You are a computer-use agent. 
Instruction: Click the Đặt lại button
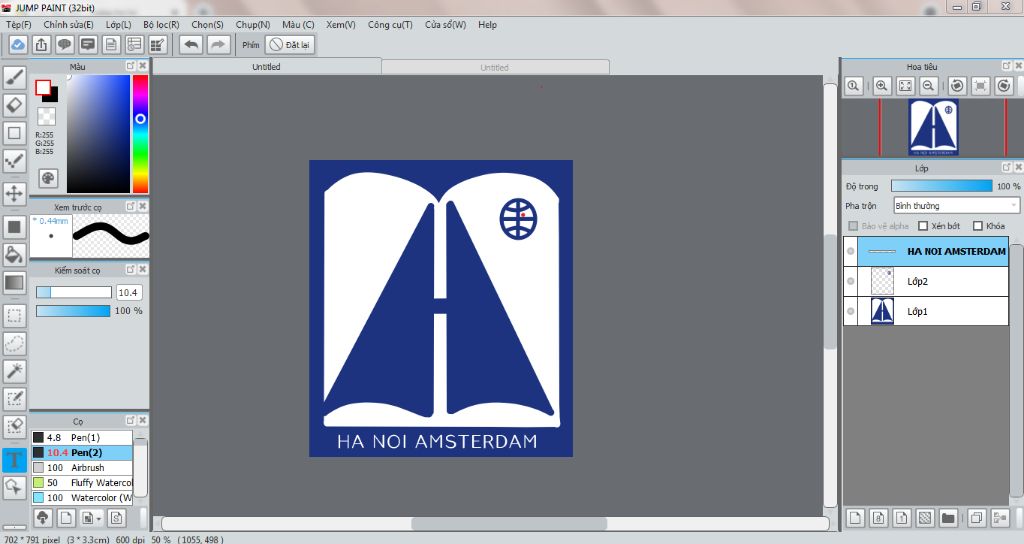290,45
